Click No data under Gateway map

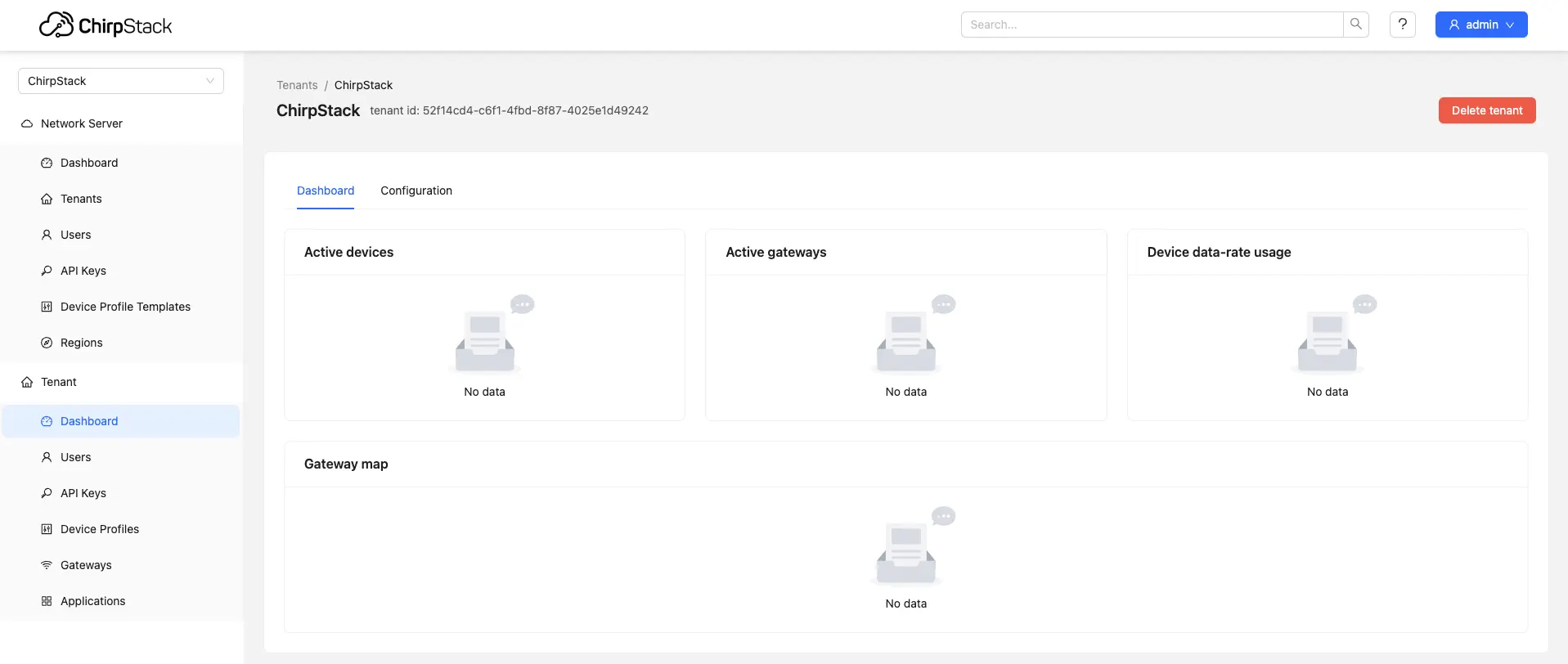pos(906,603)
